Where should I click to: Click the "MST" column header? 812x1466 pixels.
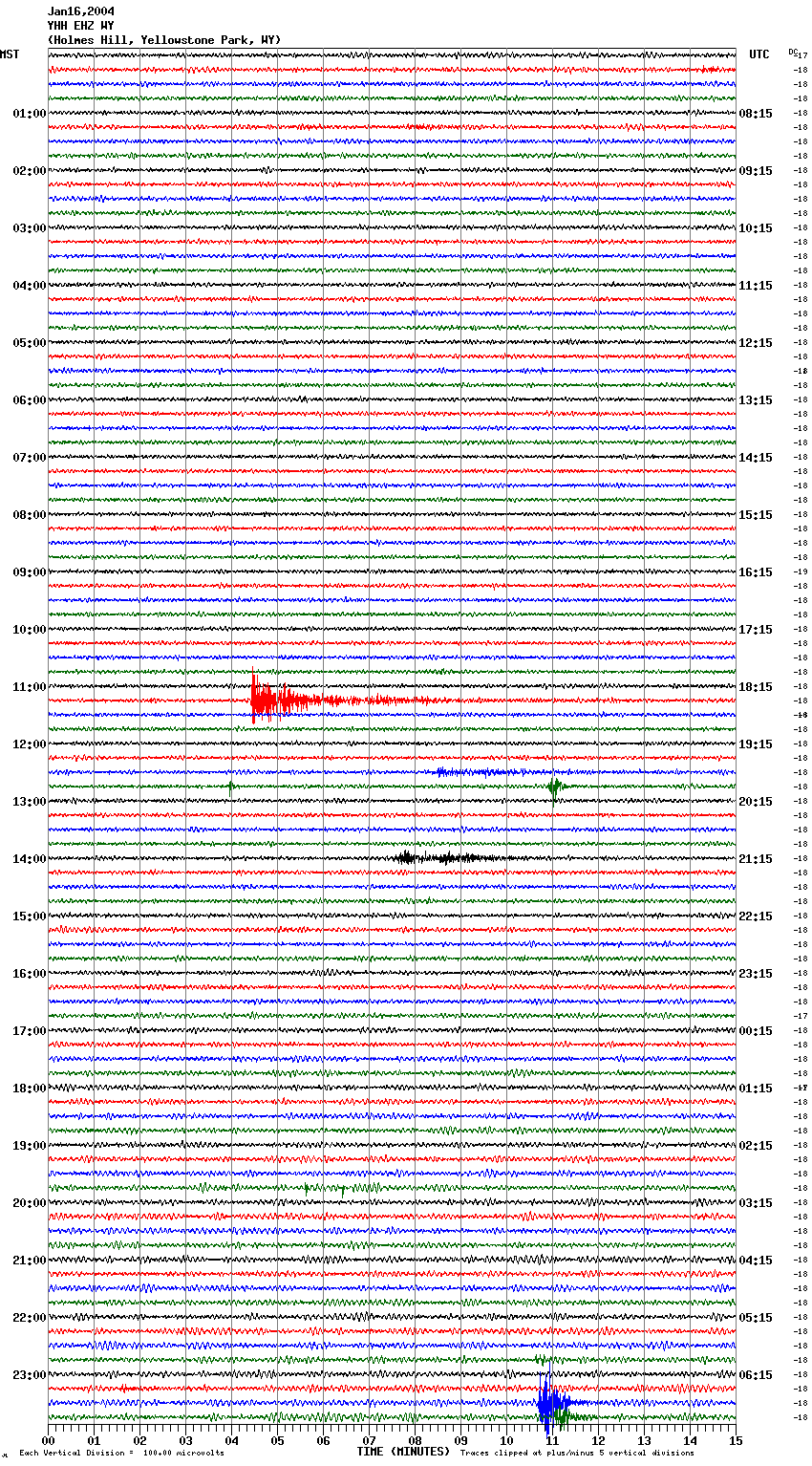pyautogui.click(x=10, y=54)
